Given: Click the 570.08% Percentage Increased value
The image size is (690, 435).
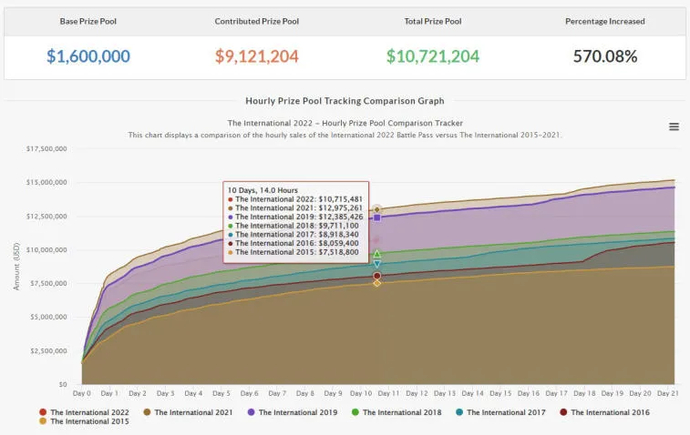Looking at the screenshot, I should (x=604, y=56).
